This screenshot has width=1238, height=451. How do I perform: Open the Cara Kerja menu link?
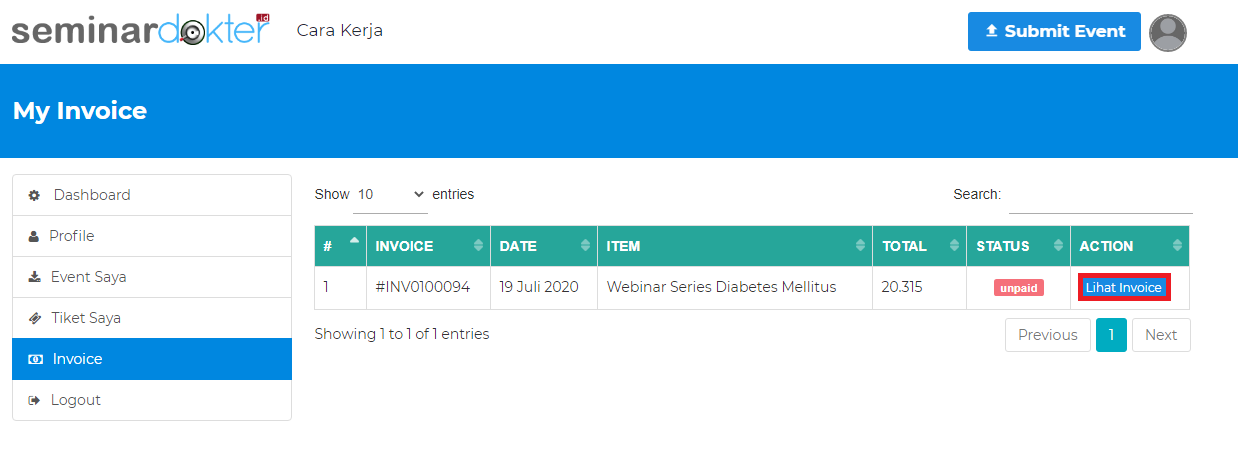pos(340,31)
